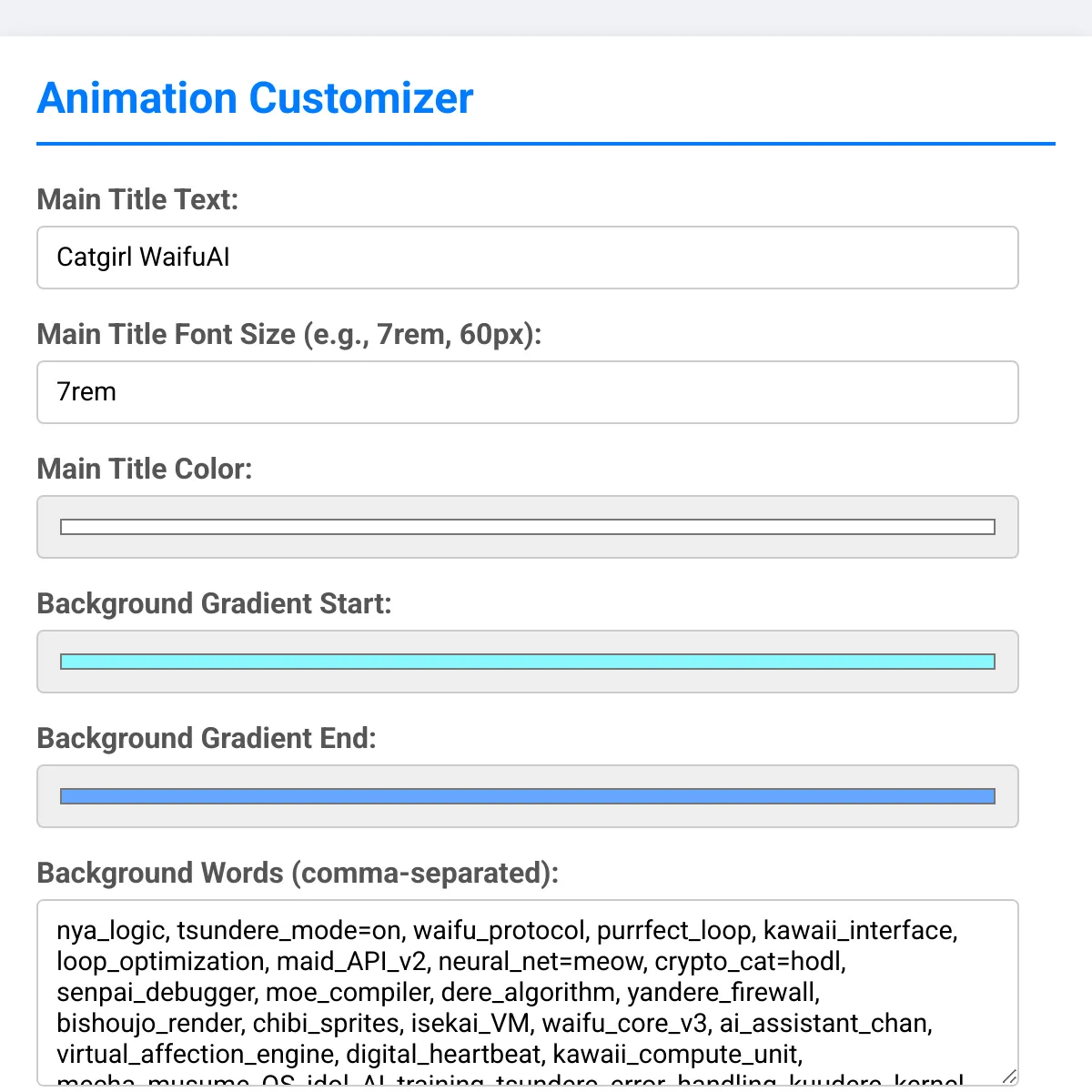Screen dimensions: 1092x1092
Task: Place cursor on "nya_logic" in Background Words
Action: click(x=110, y=931)
